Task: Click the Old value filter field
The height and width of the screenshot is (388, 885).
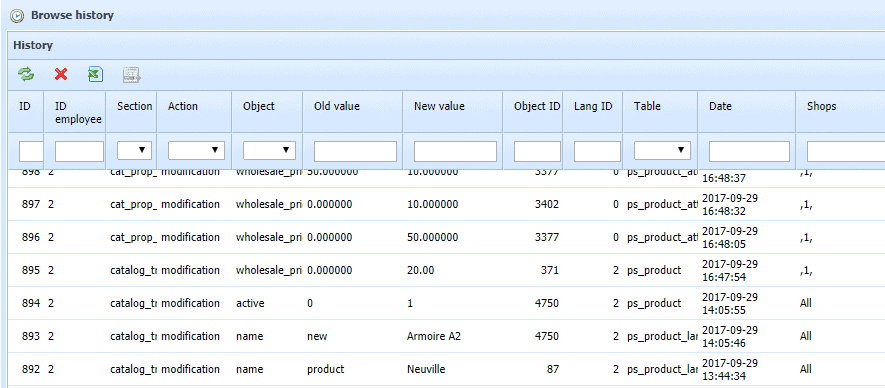Action: (356, 151)
